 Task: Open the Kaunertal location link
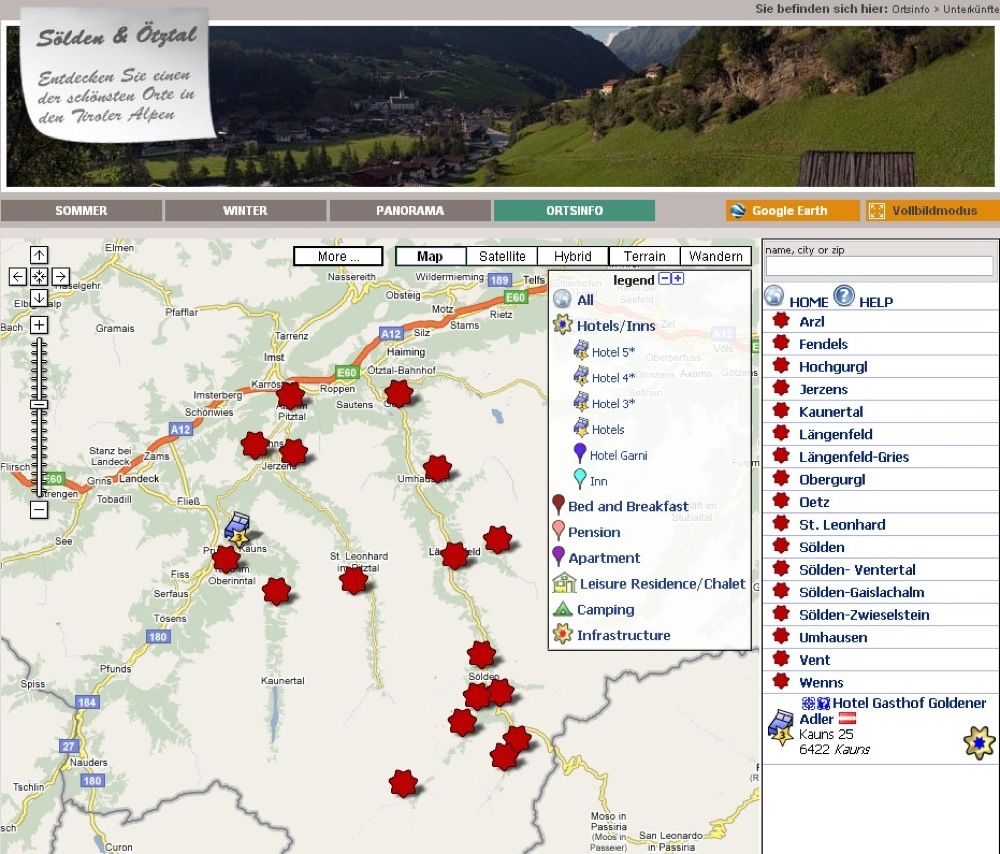point(831,412)
